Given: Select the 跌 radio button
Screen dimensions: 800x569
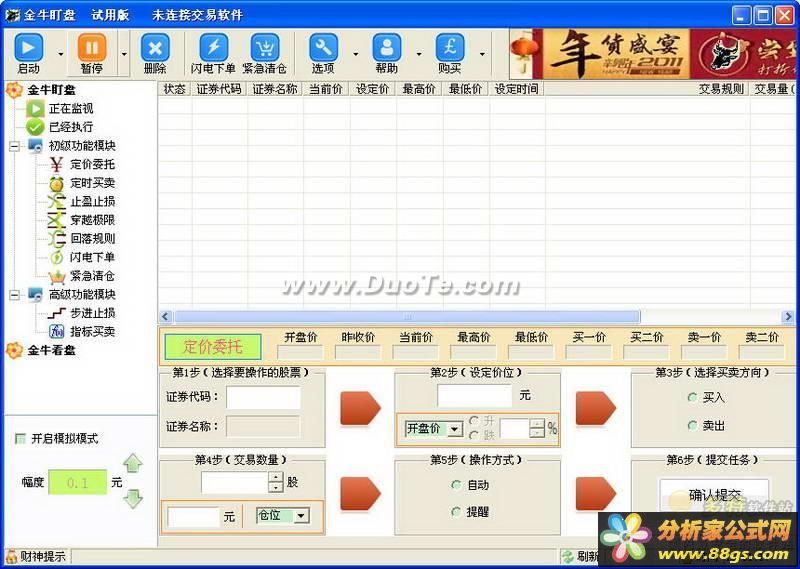Looking at the screenshot, I should coord(474,435).
